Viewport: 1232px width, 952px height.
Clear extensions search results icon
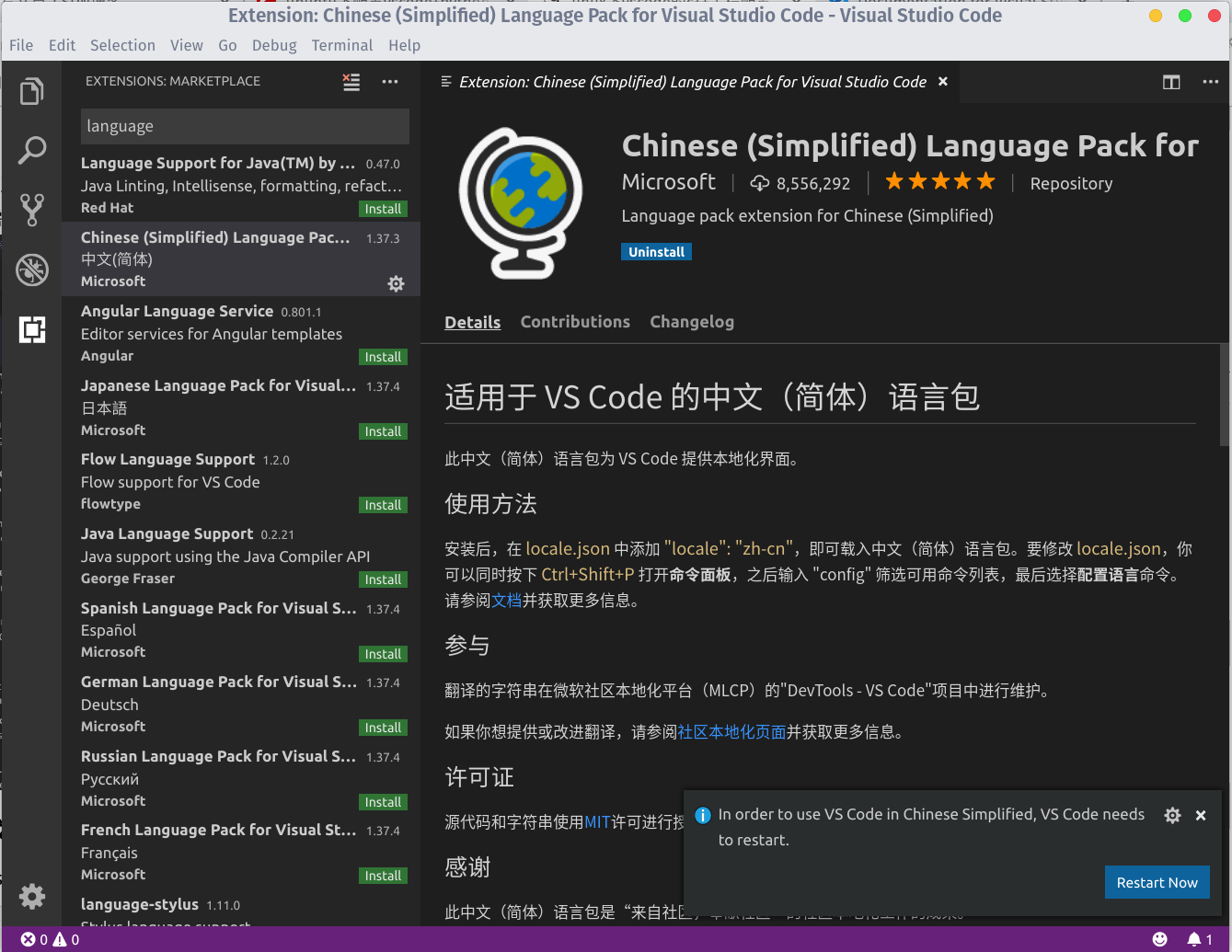351,82
